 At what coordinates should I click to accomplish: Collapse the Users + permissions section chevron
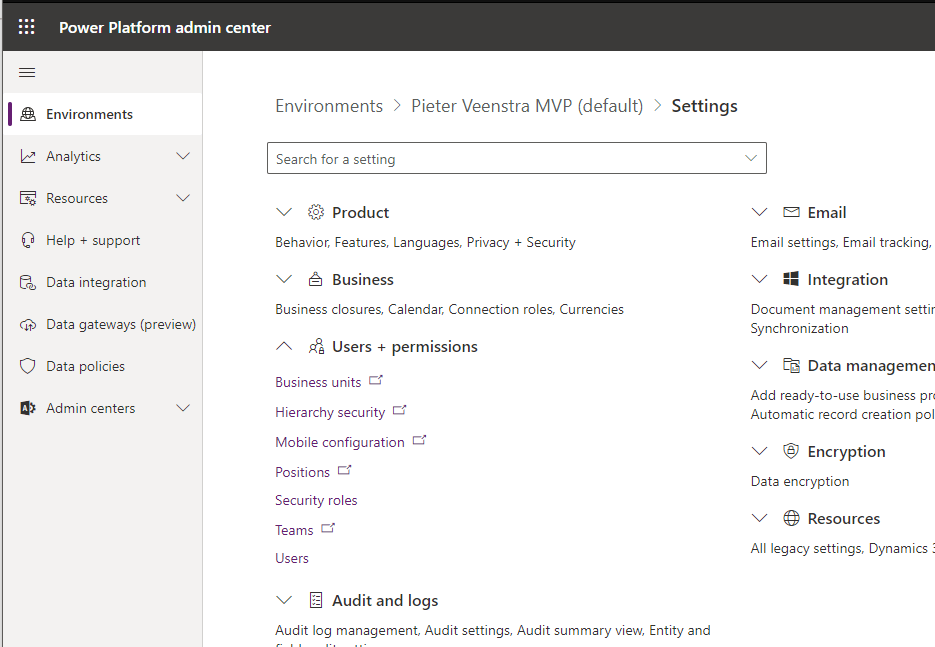point(284,346)
